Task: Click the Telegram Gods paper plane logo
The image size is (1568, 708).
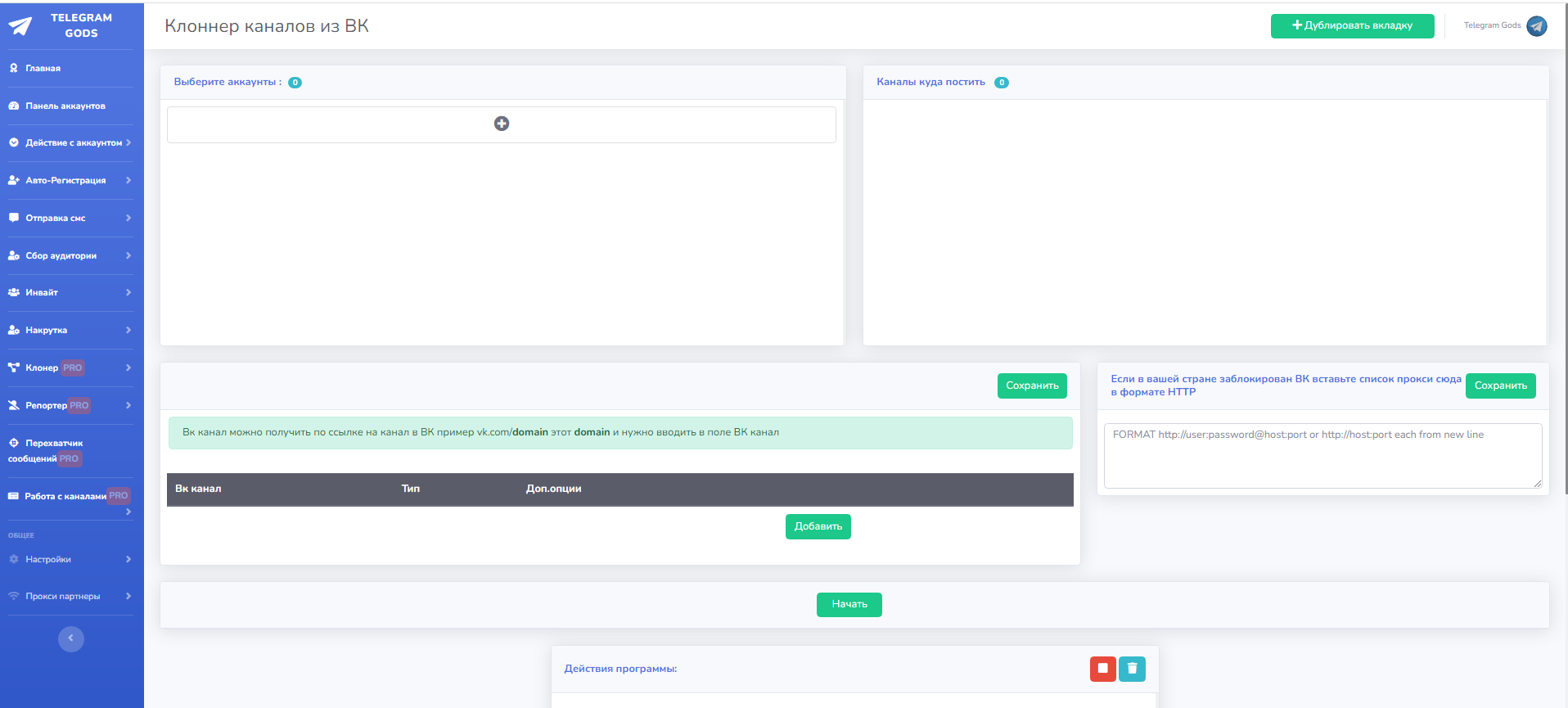Action: pos(20,26)
